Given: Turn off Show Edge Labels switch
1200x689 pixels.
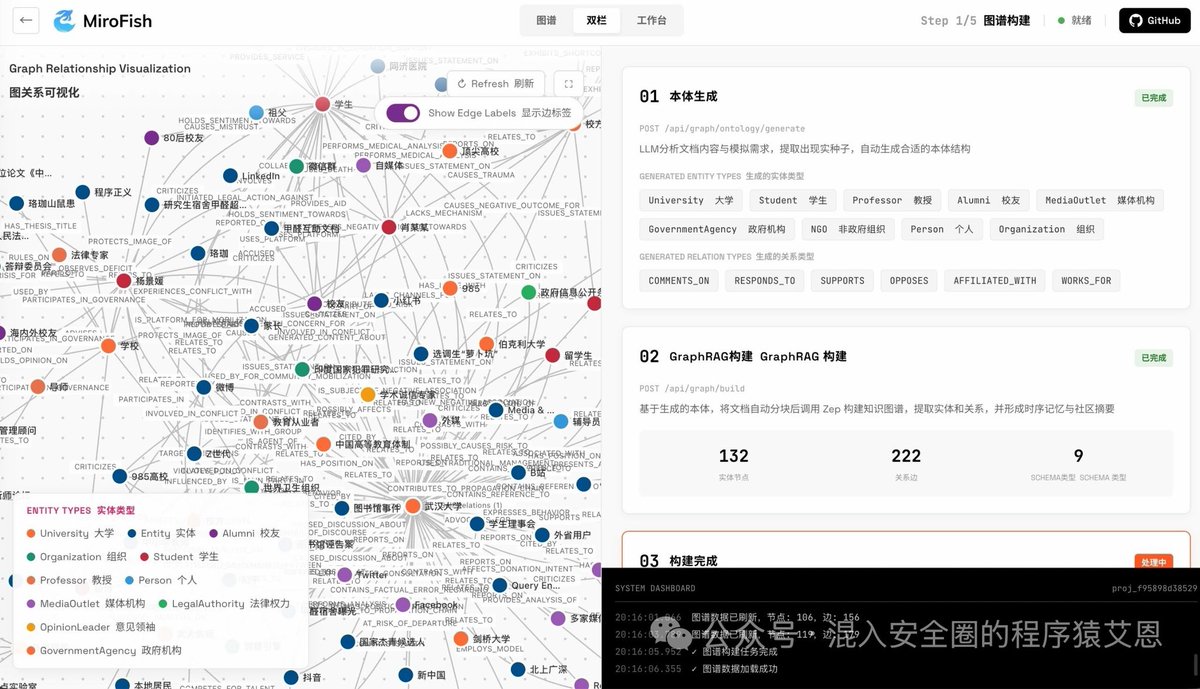Looking at the screenshot, I should (403, 113).
